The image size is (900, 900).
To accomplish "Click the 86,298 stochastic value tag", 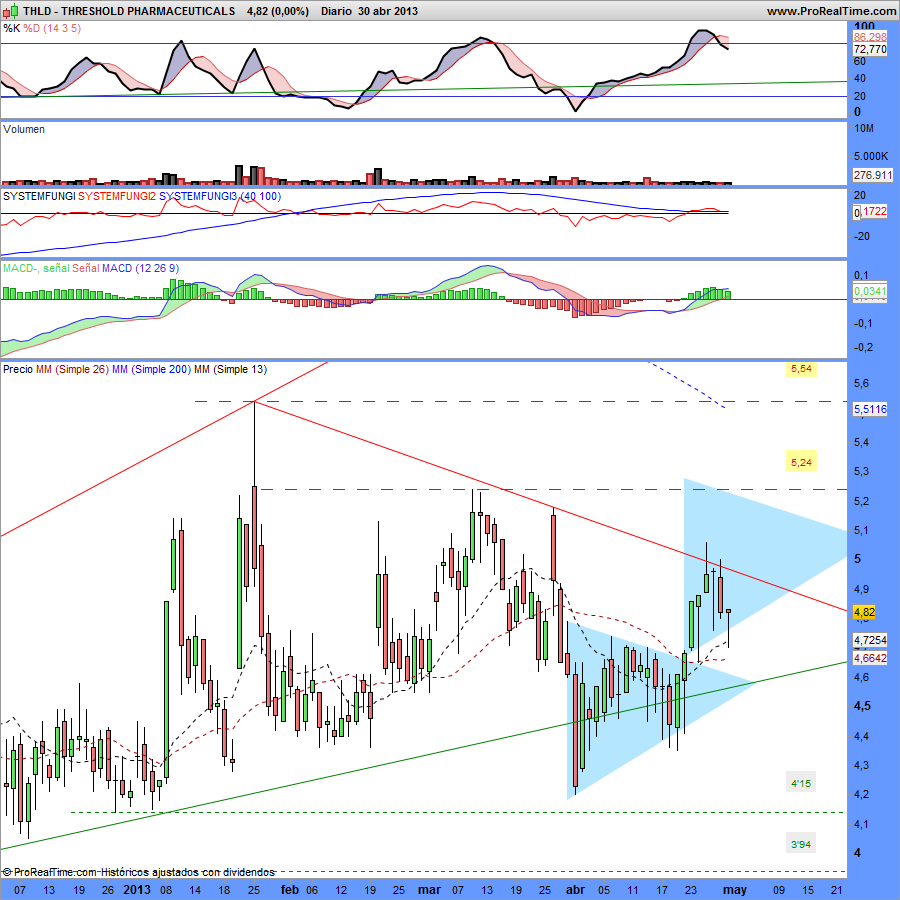I will pos(870,37).
